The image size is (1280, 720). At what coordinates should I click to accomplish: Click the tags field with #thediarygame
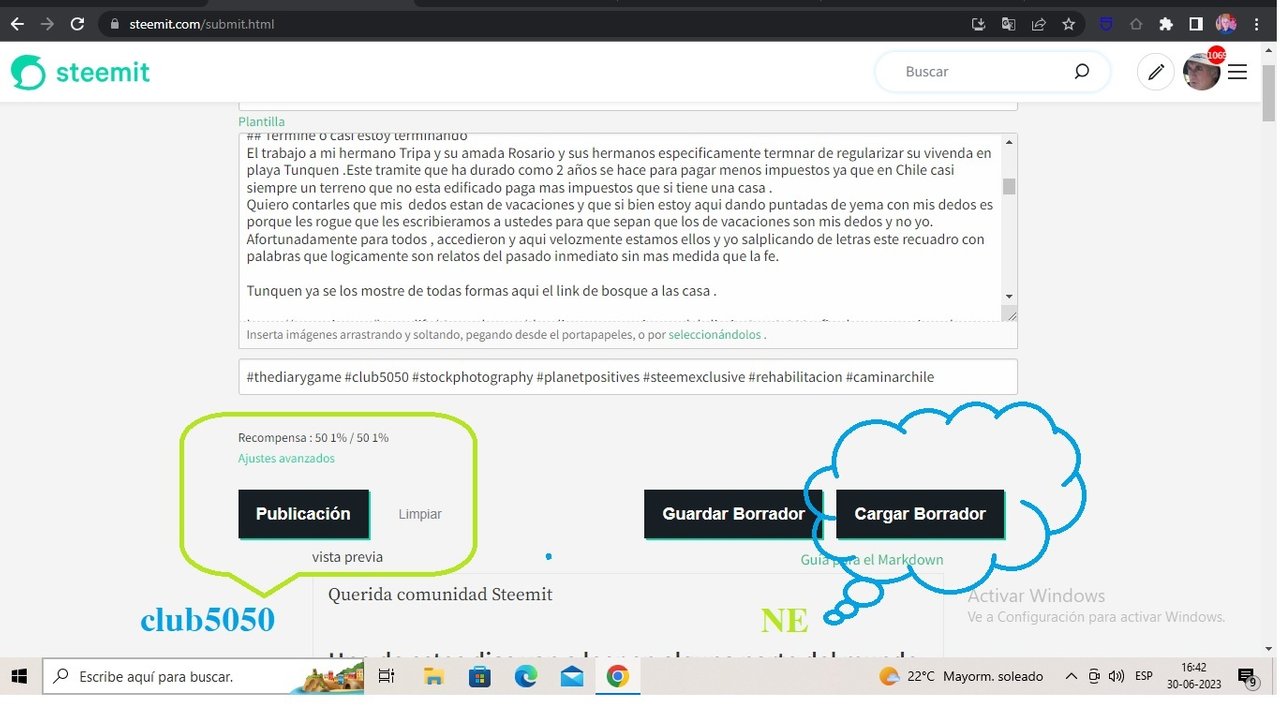[628, 377]
